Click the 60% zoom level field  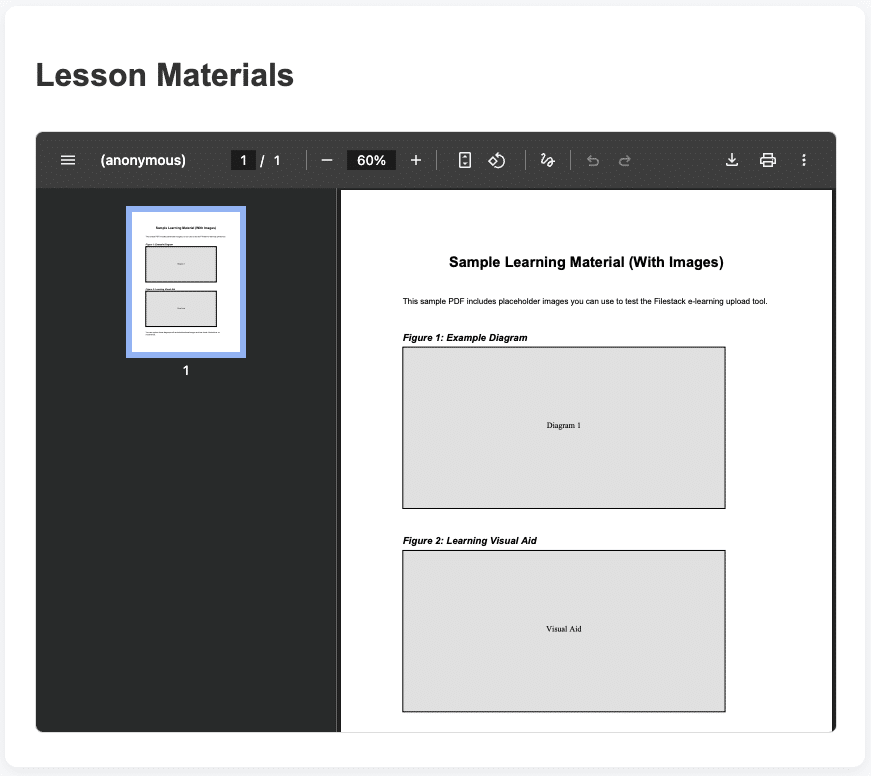pyautogui.click(x=370, y=159)
